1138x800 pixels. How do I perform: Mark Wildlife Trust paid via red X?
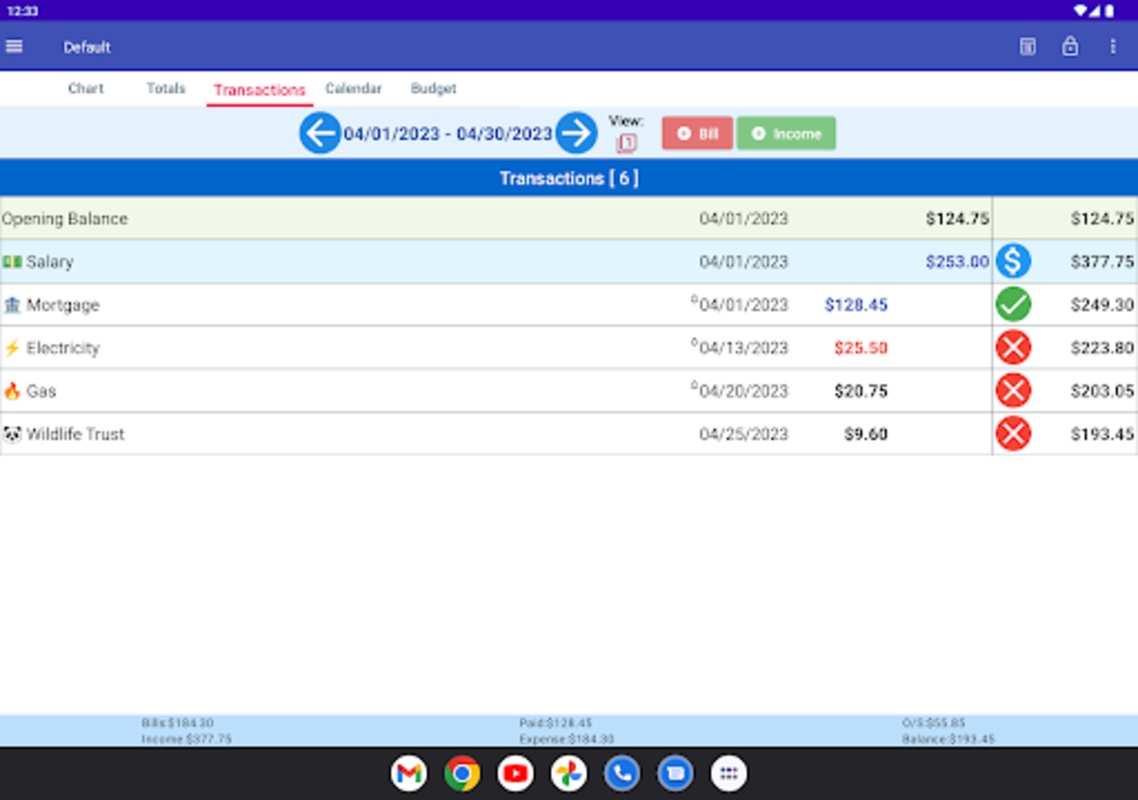tap(1013, 433)
